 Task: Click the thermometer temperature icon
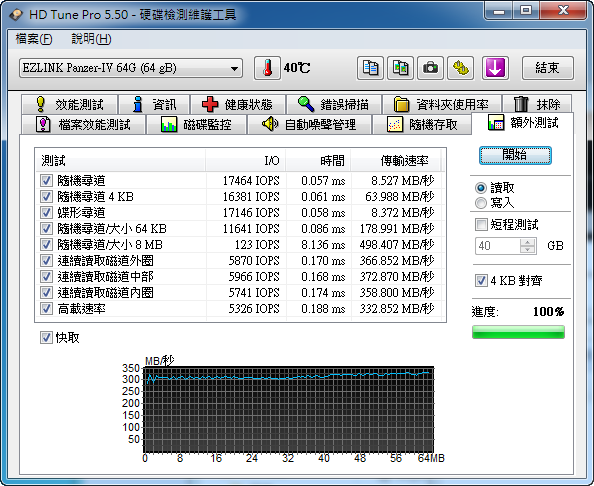pyautogui.click(x=267, y=68)
